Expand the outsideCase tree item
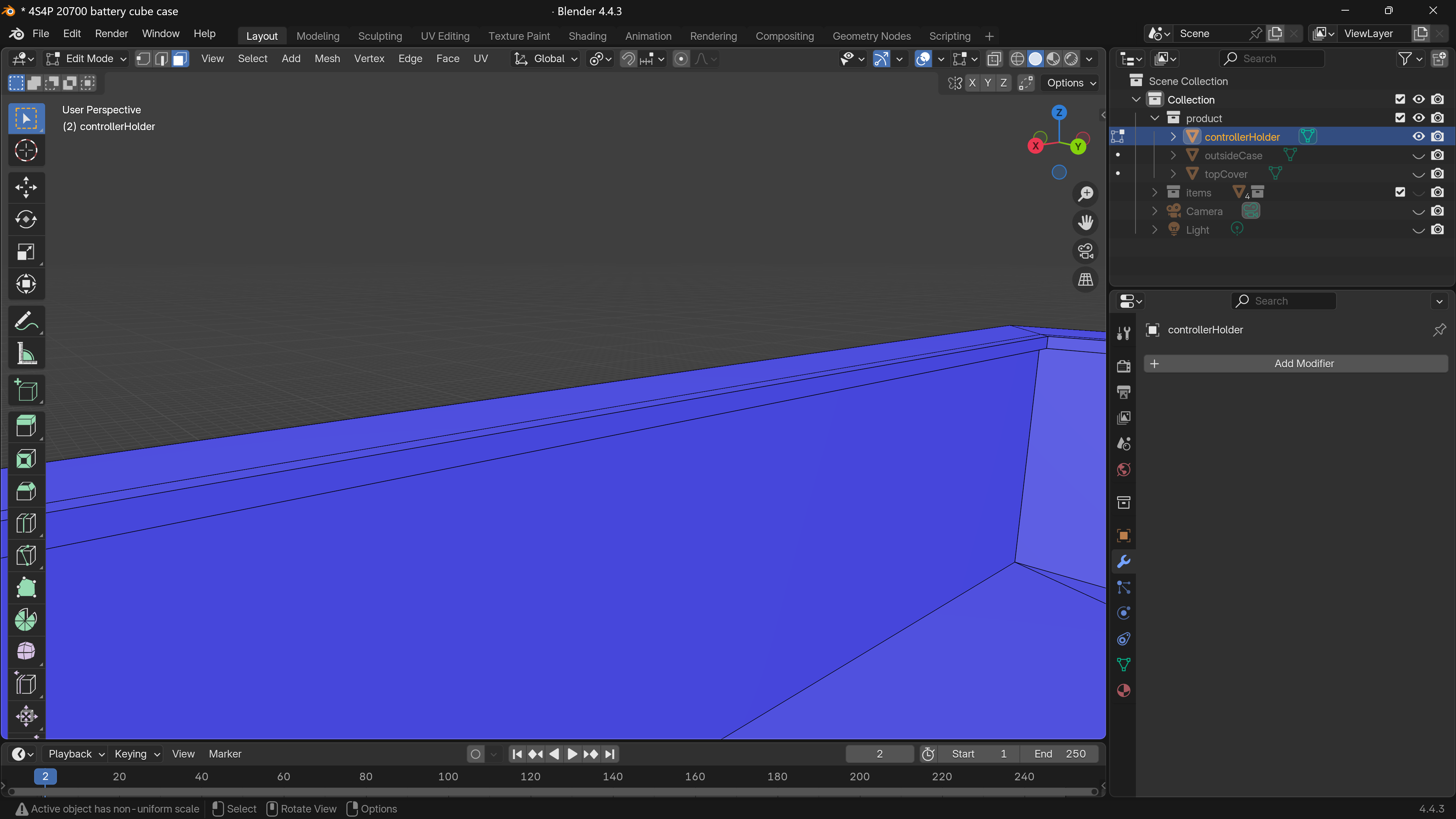The height and width of the screenshot is (819, 1456). coord(1173,156)
